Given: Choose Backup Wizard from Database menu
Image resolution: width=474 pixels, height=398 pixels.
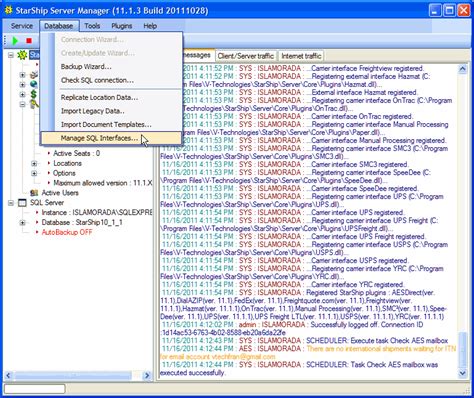Looking at the screenshot, I should coord(111,67).
